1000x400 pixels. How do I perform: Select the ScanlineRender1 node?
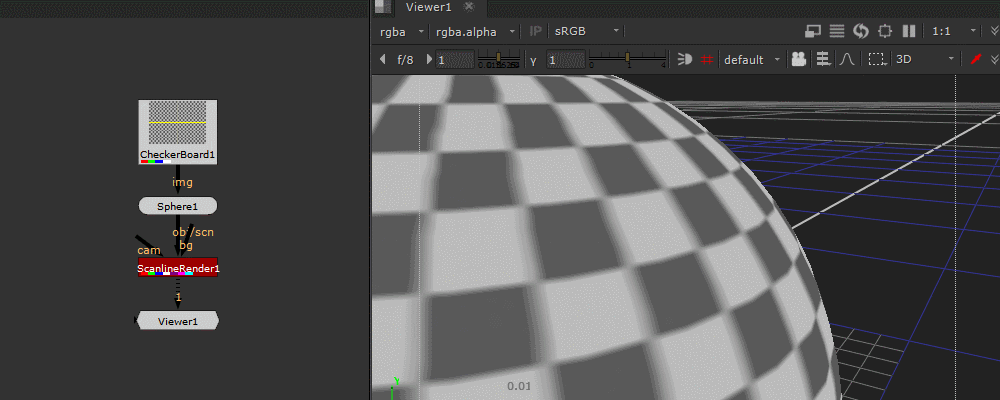(x=178, y=267)
